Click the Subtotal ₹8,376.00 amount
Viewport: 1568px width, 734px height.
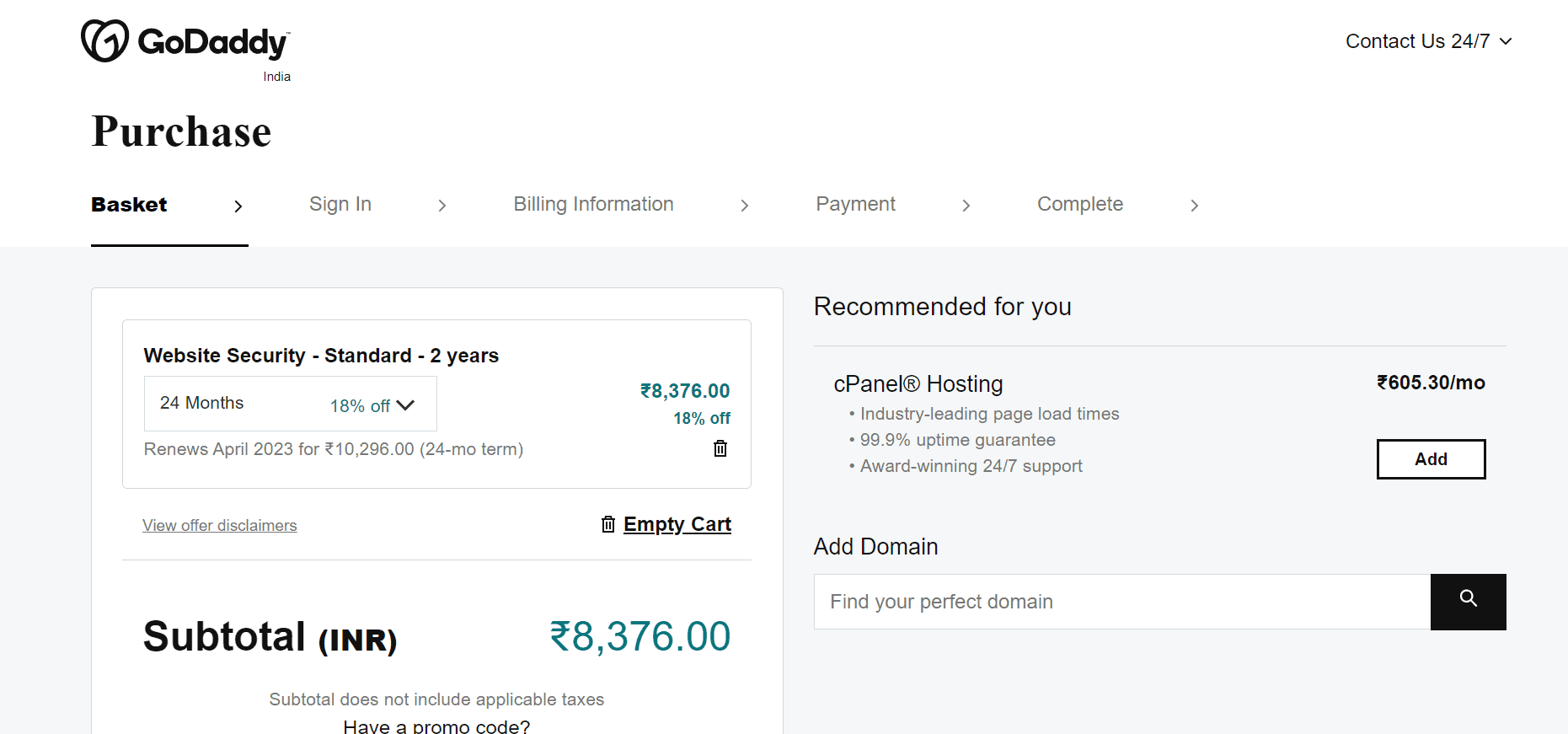coord(640,637)
